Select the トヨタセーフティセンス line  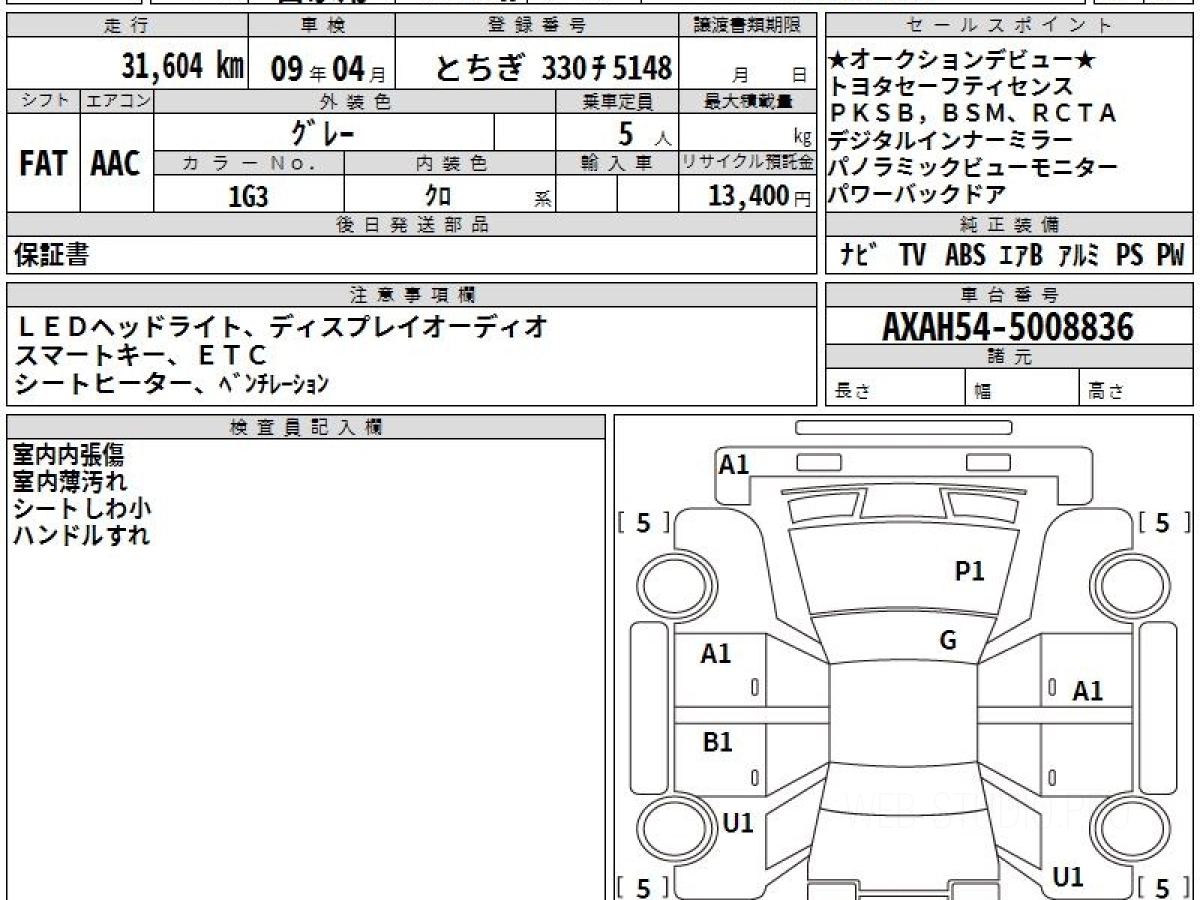pyautogui.click(x=951, y=87)
